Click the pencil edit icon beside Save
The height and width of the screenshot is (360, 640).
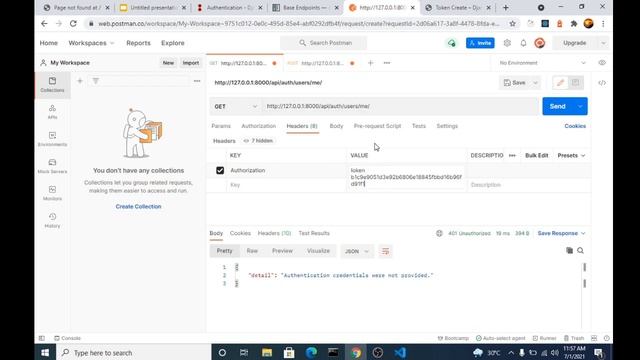(560, 82)
